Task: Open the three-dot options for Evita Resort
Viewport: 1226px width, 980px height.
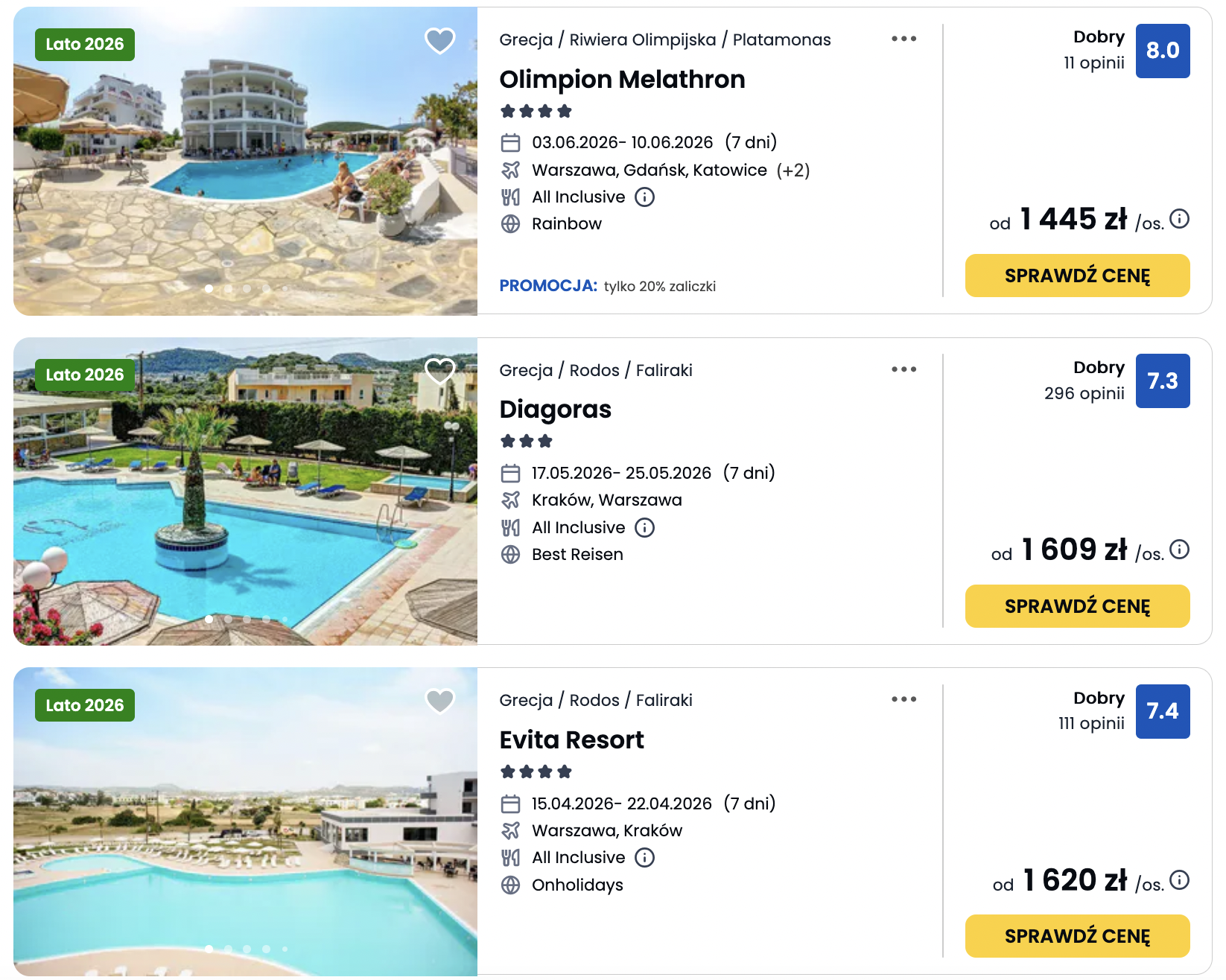Action: [x=903, y=699]
